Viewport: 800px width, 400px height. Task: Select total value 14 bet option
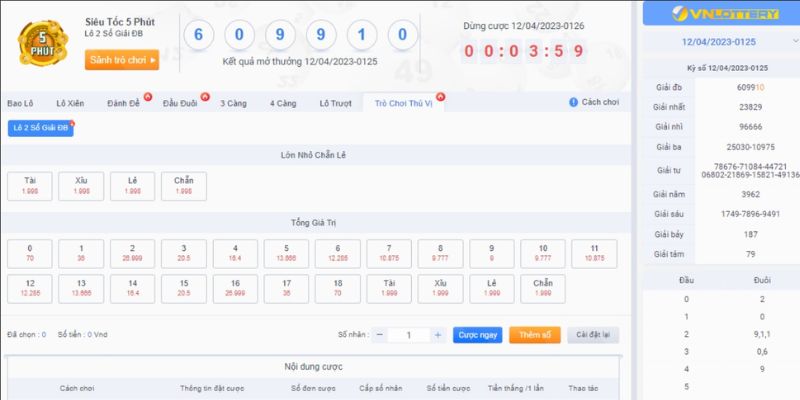(133, 289)
